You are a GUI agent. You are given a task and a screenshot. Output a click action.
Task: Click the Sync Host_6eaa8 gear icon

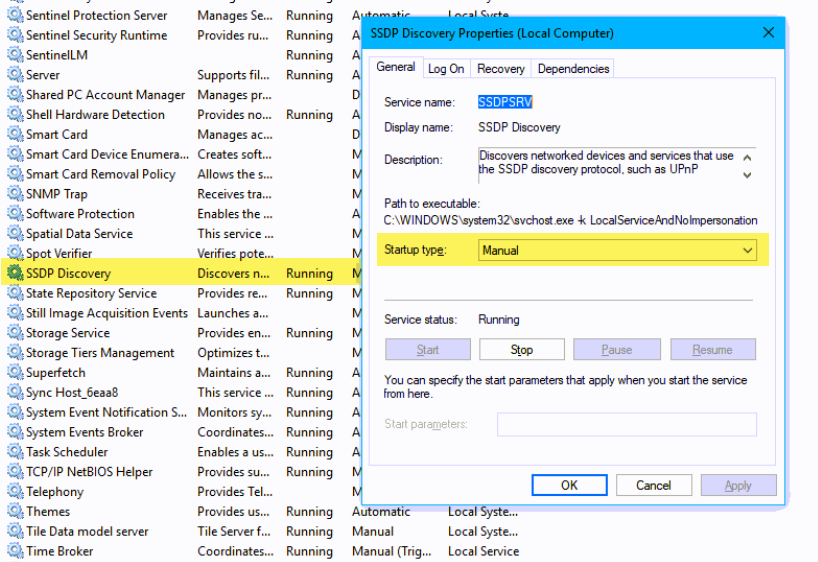[x=15, y=392]
